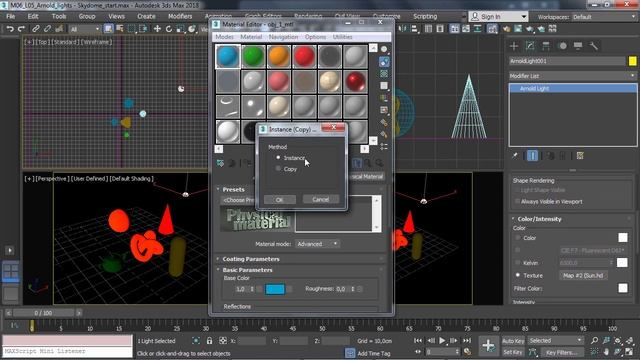The image size is (640, 360).
Task: Enable Always Visible in Viewport checkbox
Action: (x=518, y=201)
